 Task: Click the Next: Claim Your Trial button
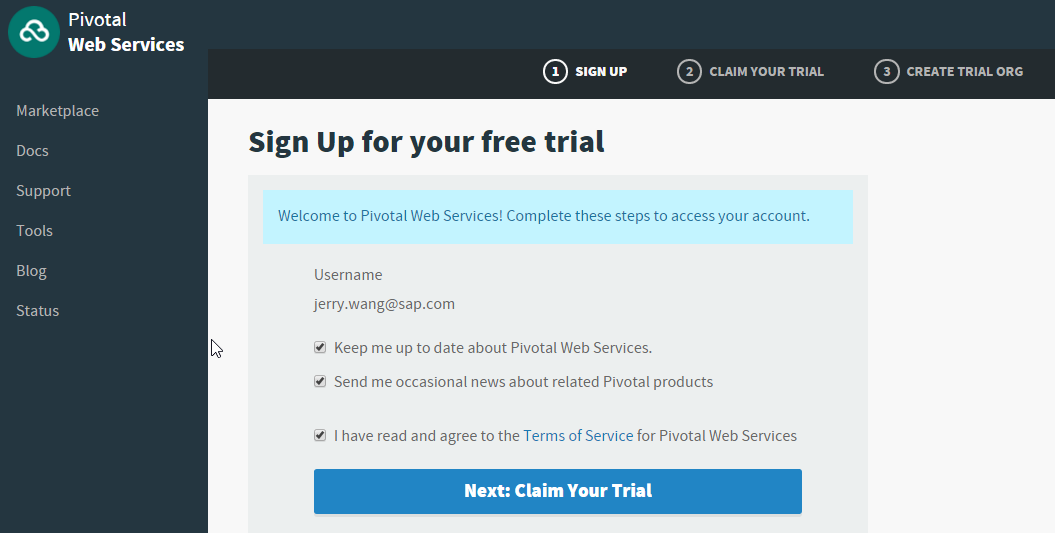[x=558, y=491]
